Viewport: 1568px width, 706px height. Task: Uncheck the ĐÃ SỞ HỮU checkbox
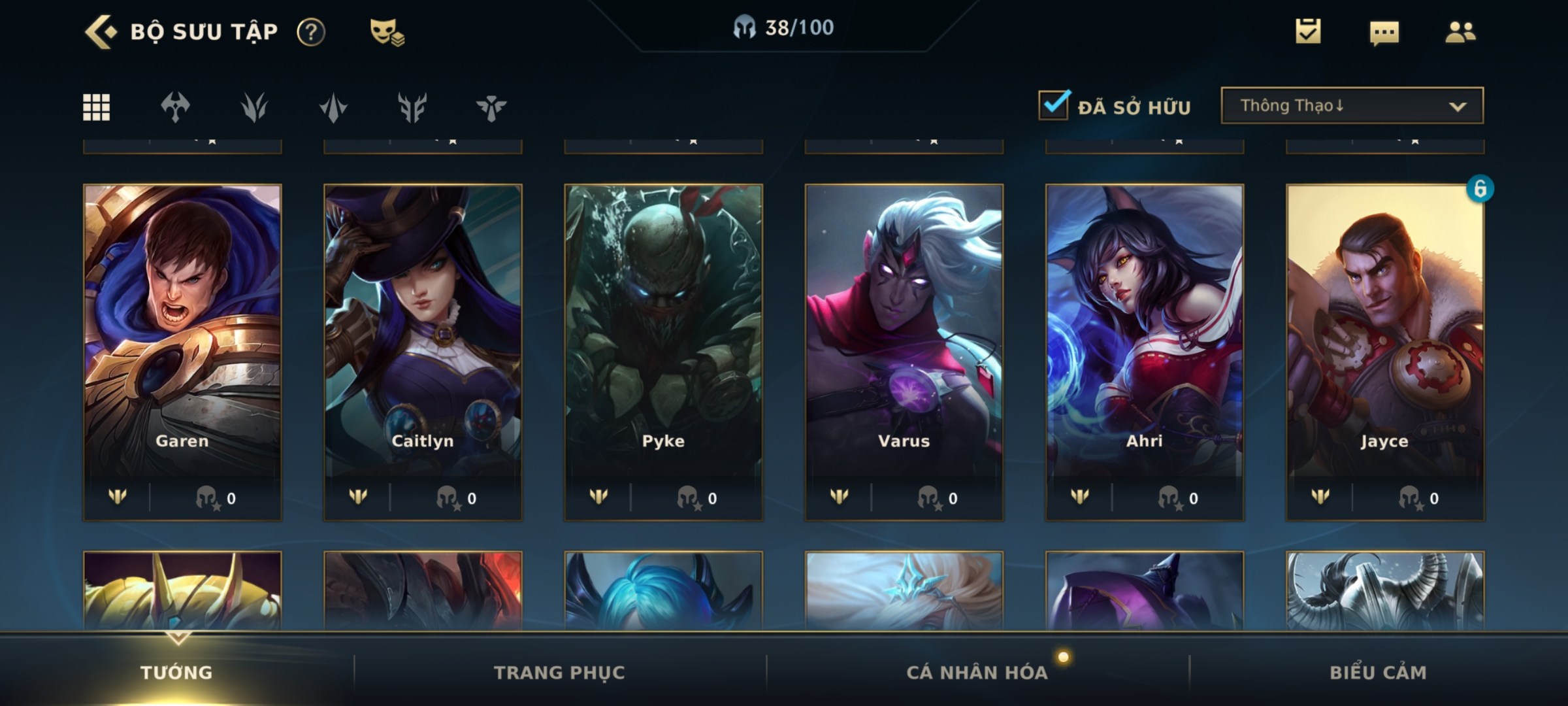pos(1054,105)
